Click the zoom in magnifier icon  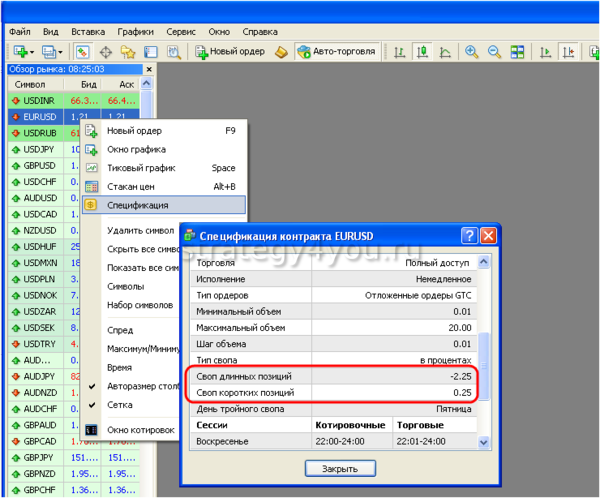coord(471,51)
